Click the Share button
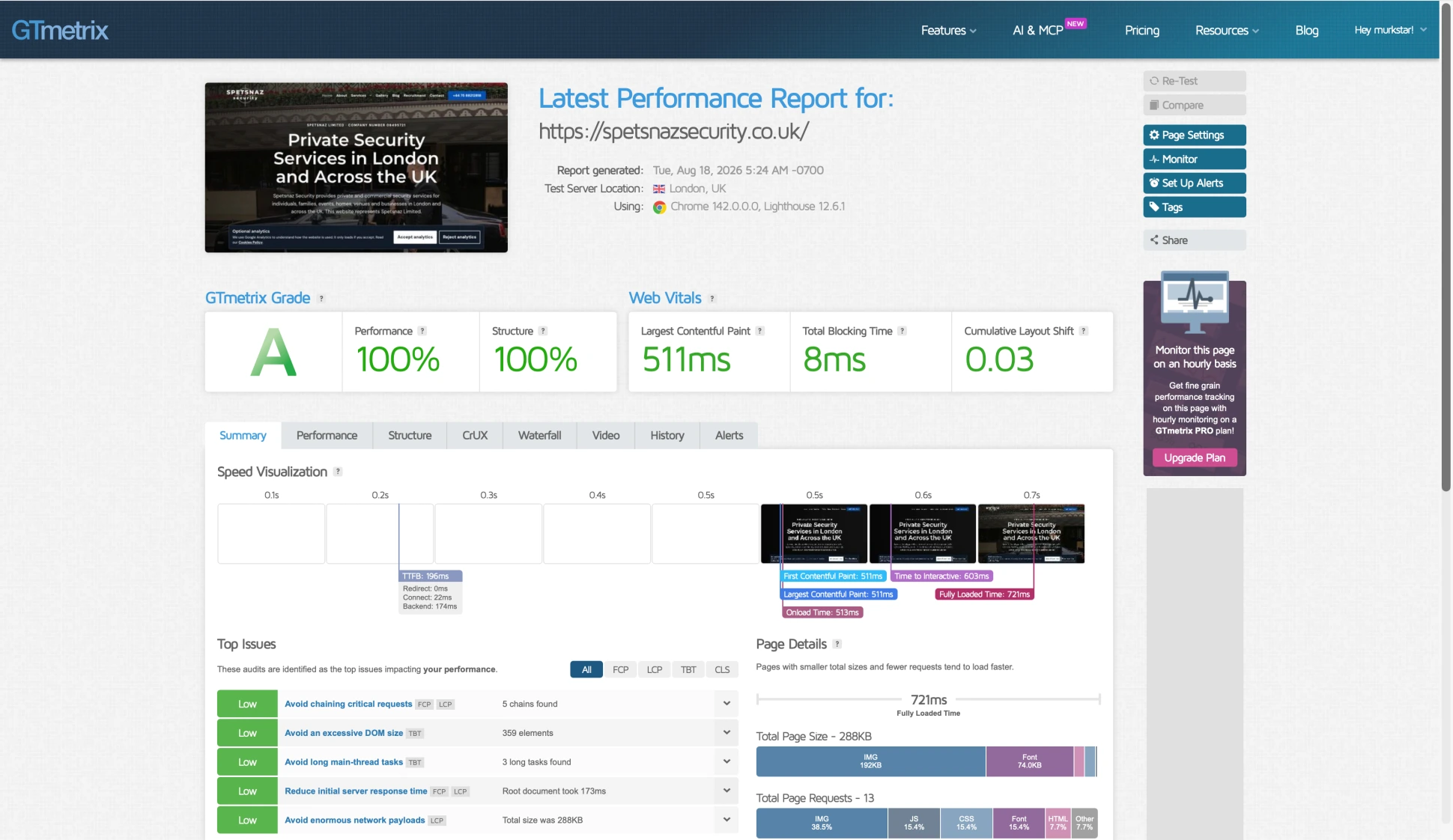This screenshot has width=1453, height=840. [1195, 240]
